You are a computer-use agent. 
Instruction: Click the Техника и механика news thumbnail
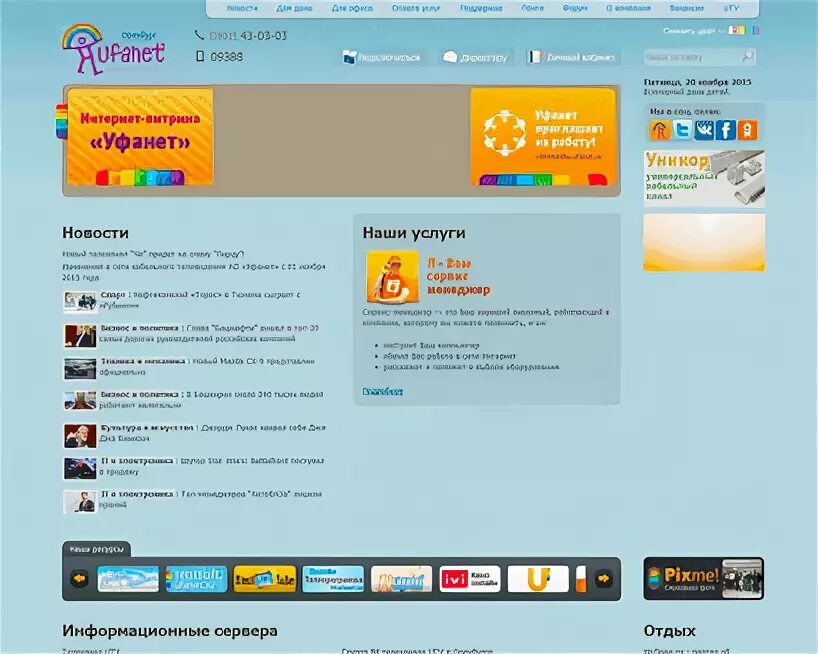click(80, 369)
